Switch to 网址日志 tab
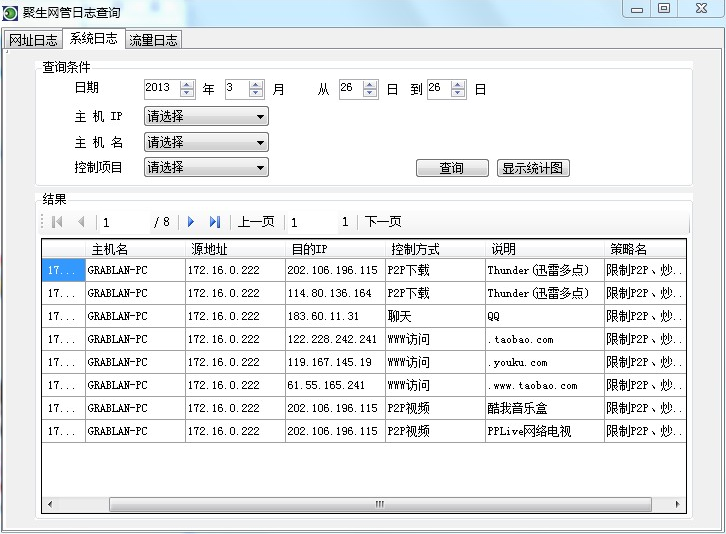Viewport: 726px width, 534px height. point(33,40)
